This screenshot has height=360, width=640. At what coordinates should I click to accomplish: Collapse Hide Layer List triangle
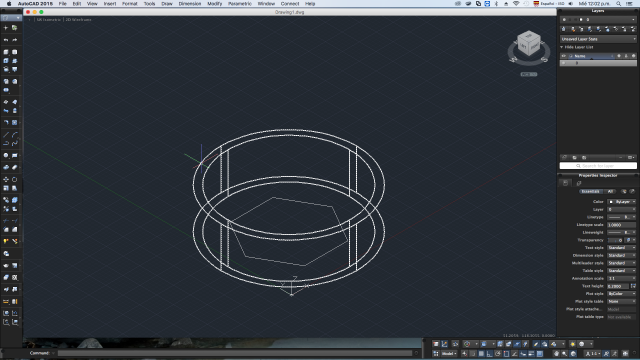562,47
